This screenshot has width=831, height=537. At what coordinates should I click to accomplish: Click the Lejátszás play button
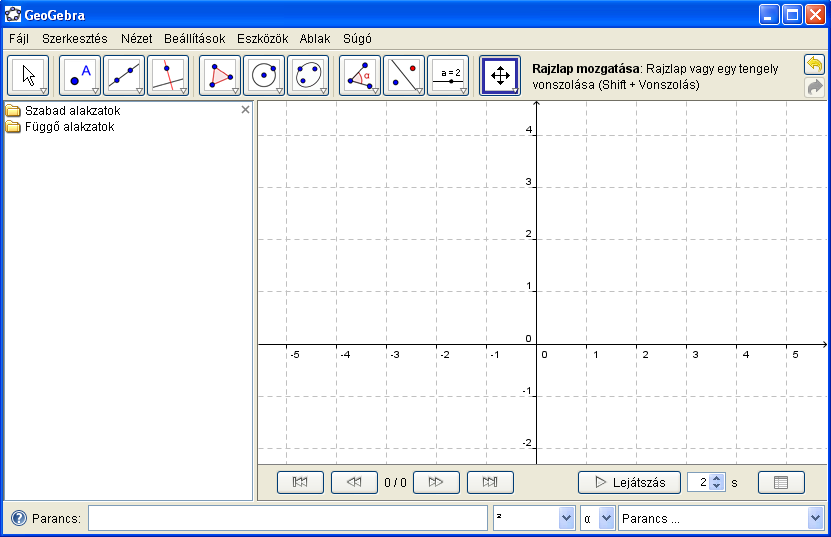(x=629, y=482)
